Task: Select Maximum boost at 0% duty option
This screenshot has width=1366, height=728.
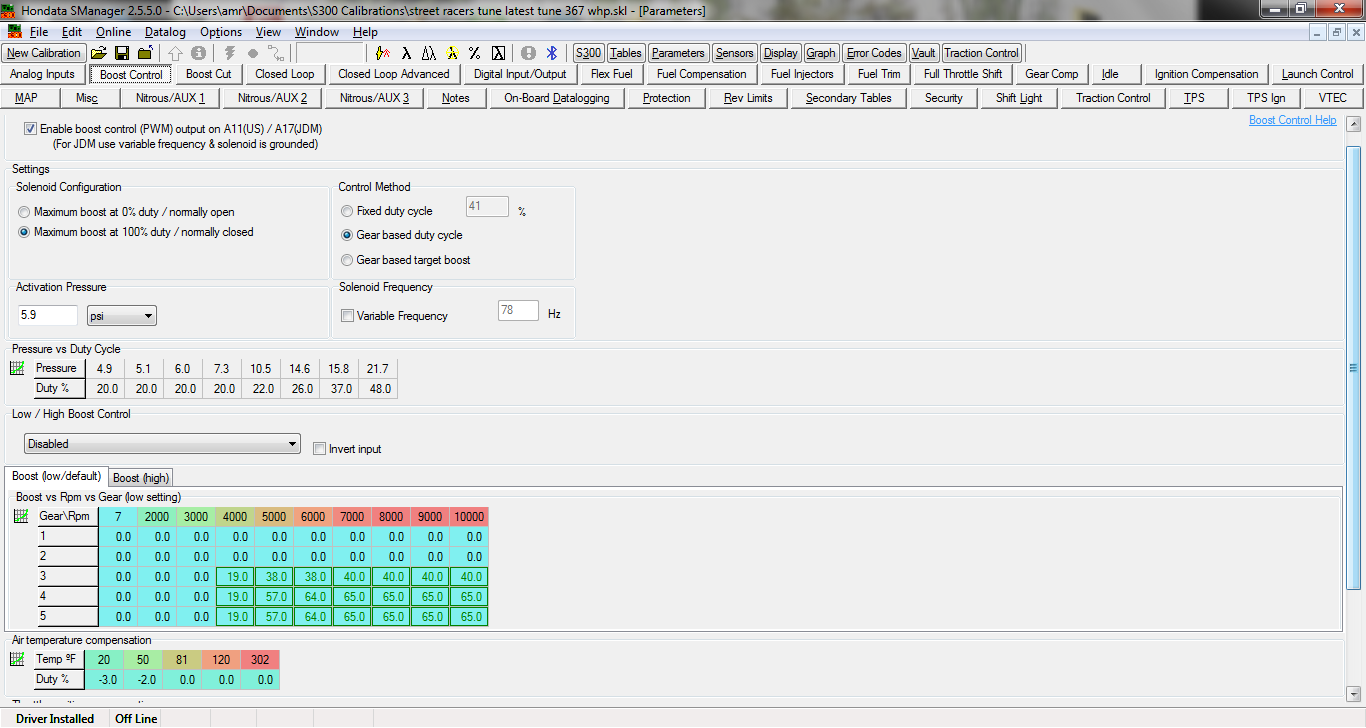Action: coord(24,212)
